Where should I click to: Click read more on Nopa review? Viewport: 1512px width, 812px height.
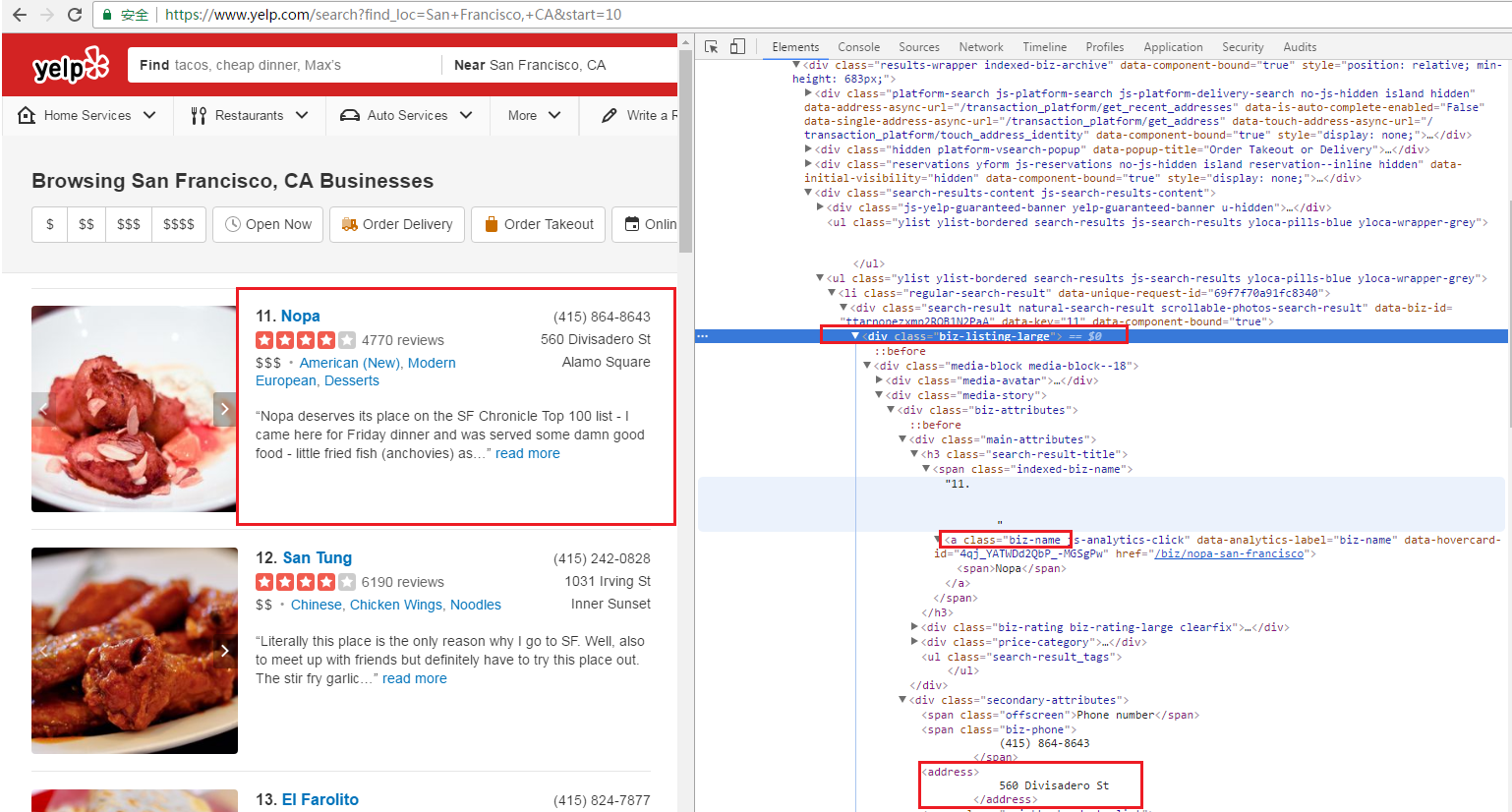click(x=528, y=453)
